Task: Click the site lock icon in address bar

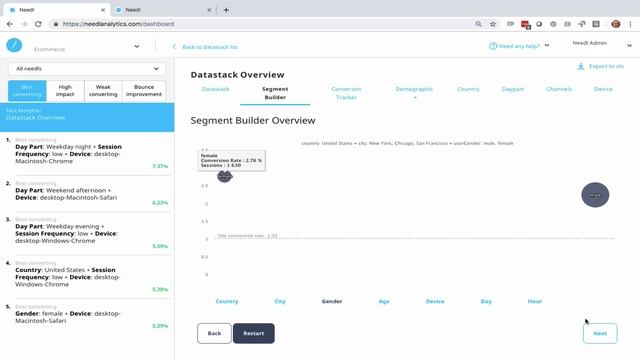Action: coord(56,24)
